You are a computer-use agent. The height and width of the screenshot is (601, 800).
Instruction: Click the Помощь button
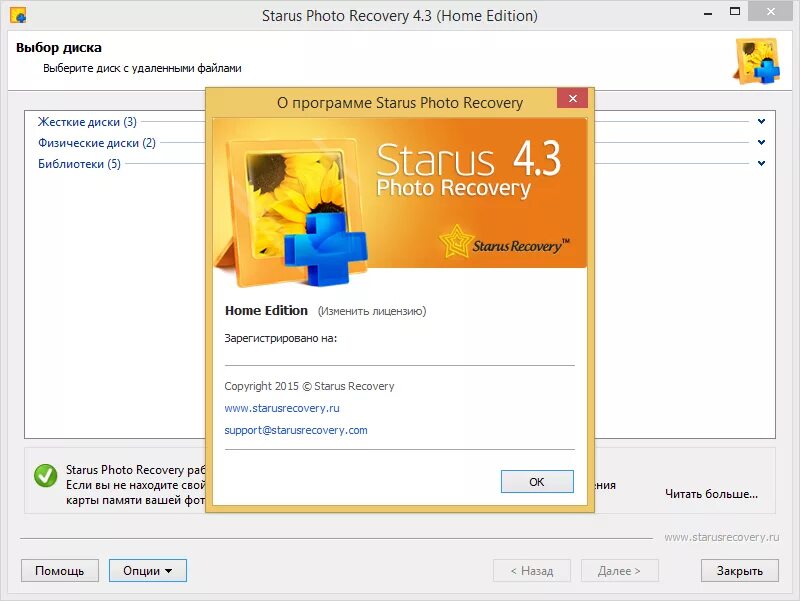pos(59,570)
